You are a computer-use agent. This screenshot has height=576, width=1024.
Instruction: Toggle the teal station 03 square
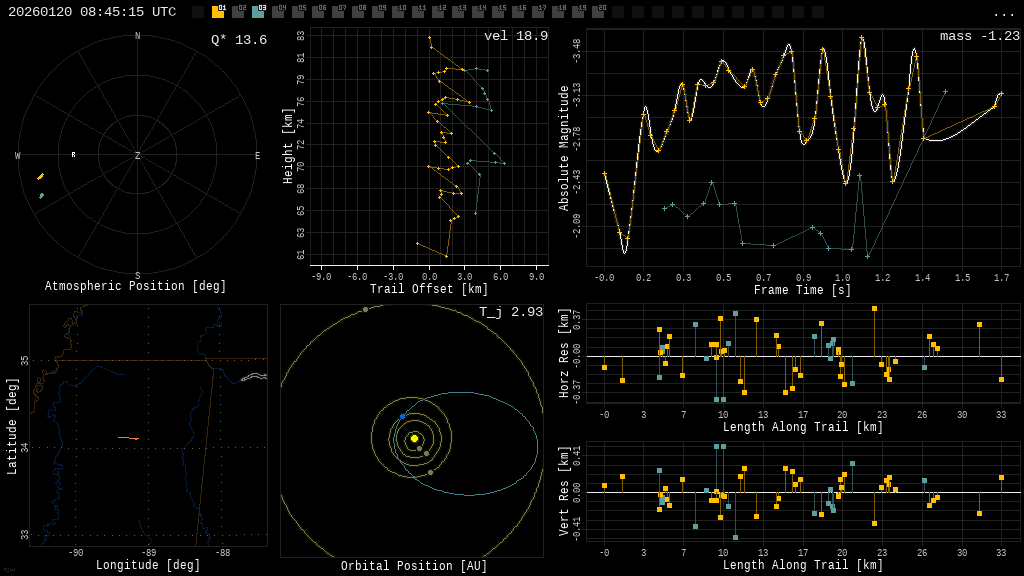[x=258, y=12]
